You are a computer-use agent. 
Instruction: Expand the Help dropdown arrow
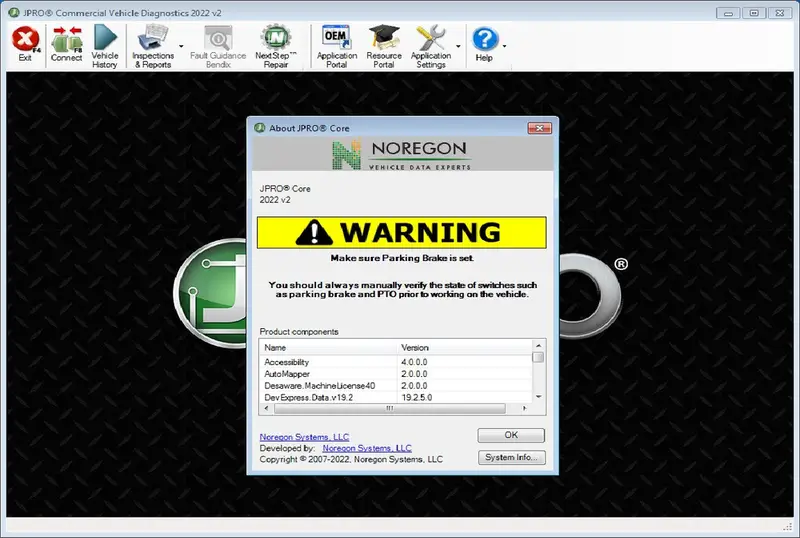pos(505,46)
